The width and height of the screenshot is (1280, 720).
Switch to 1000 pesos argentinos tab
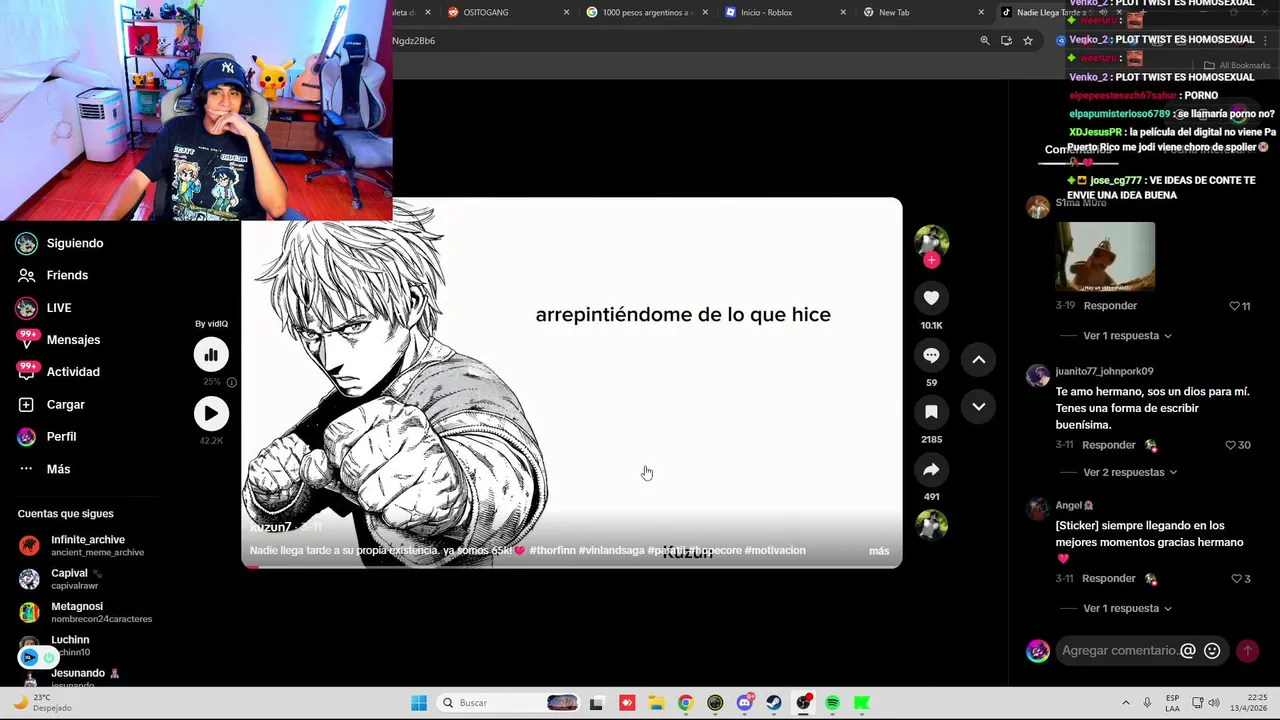coord(646,12)
